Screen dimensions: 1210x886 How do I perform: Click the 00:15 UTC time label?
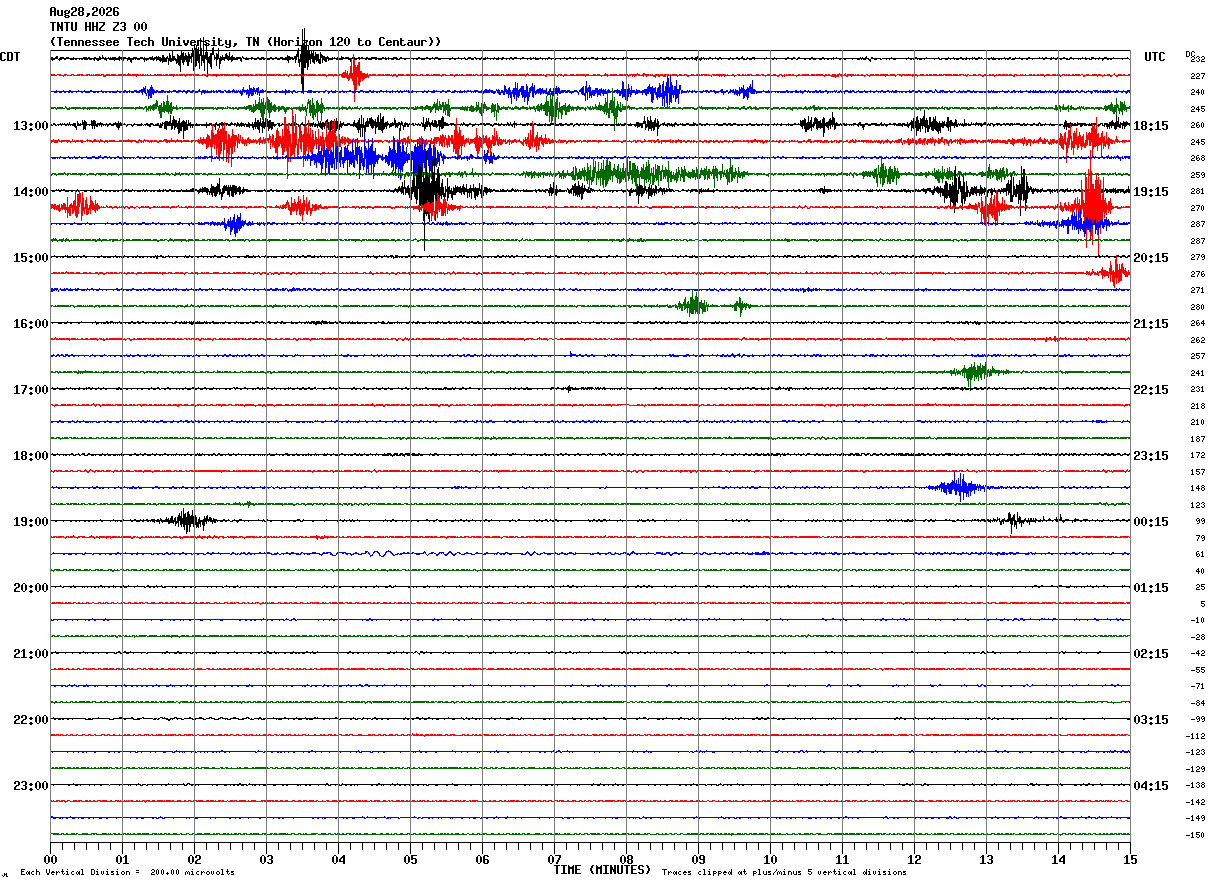(1151, 522)
